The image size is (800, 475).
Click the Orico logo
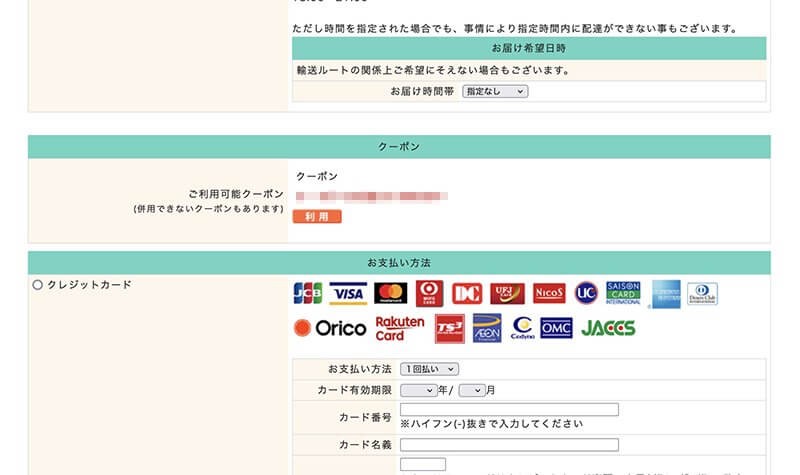tap(330, 328)
